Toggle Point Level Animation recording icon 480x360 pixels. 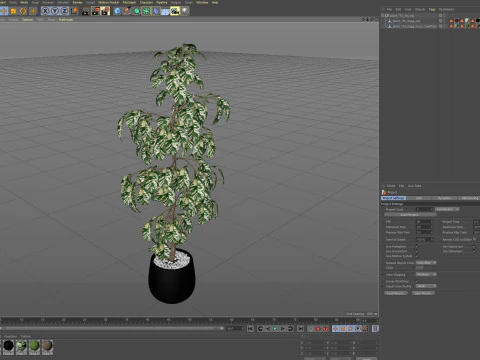pos(365,329)
